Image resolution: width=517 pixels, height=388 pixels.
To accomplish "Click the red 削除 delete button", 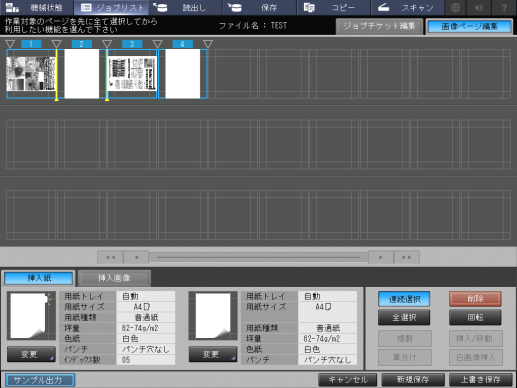I will click(475, 299).
